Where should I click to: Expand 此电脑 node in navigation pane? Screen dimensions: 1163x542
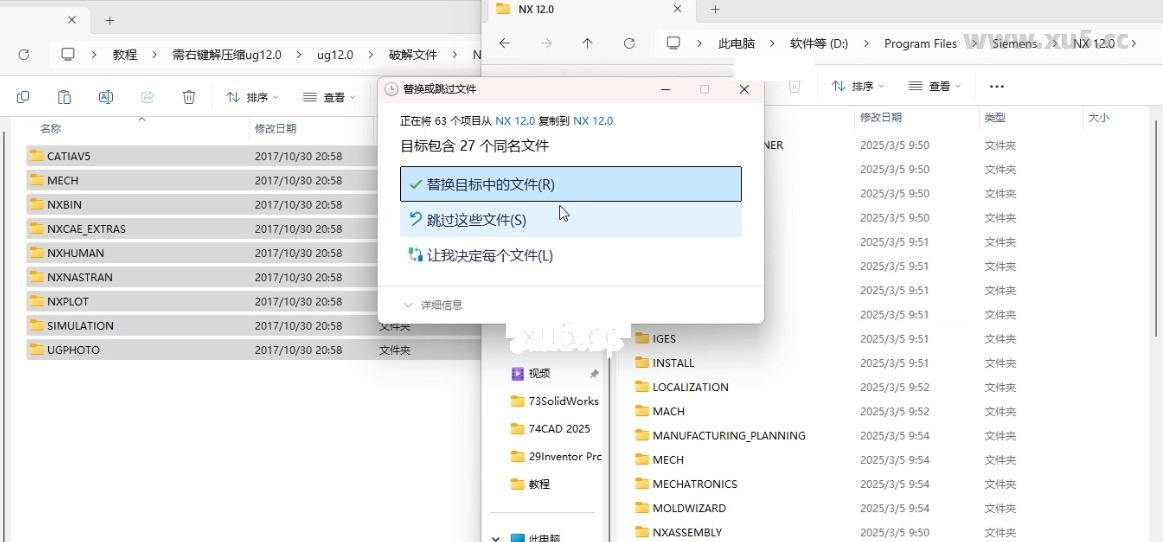(495, 538)
